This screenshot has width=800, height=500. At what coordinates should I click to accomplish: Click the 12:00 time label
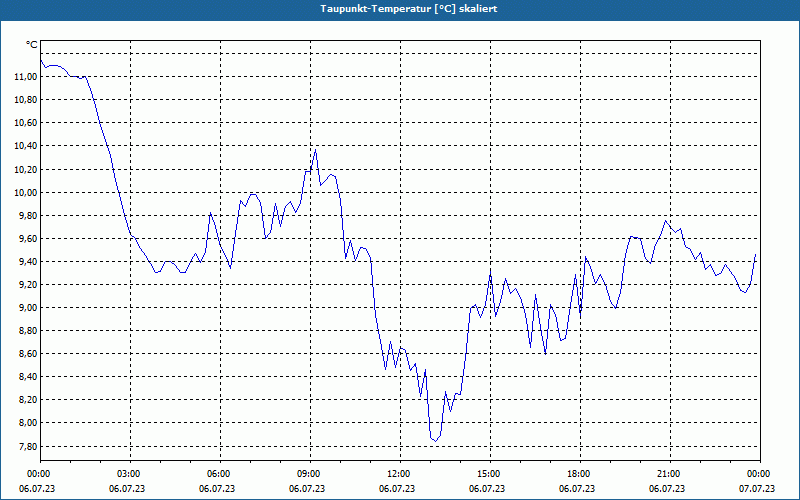click(400, 474)
